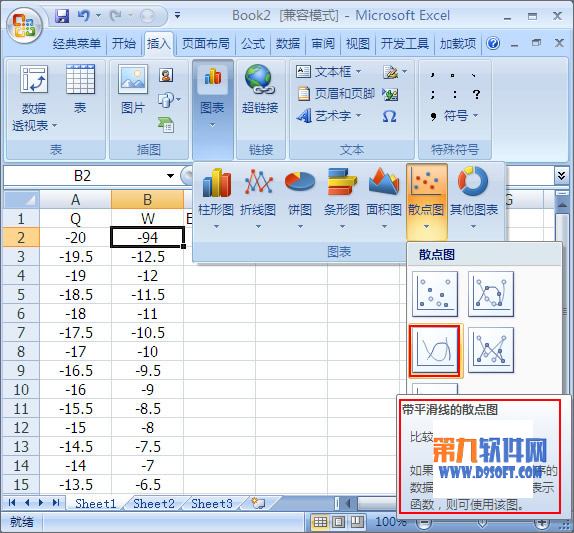Insert new worksheet tab icon

click(x=258, y=503)
